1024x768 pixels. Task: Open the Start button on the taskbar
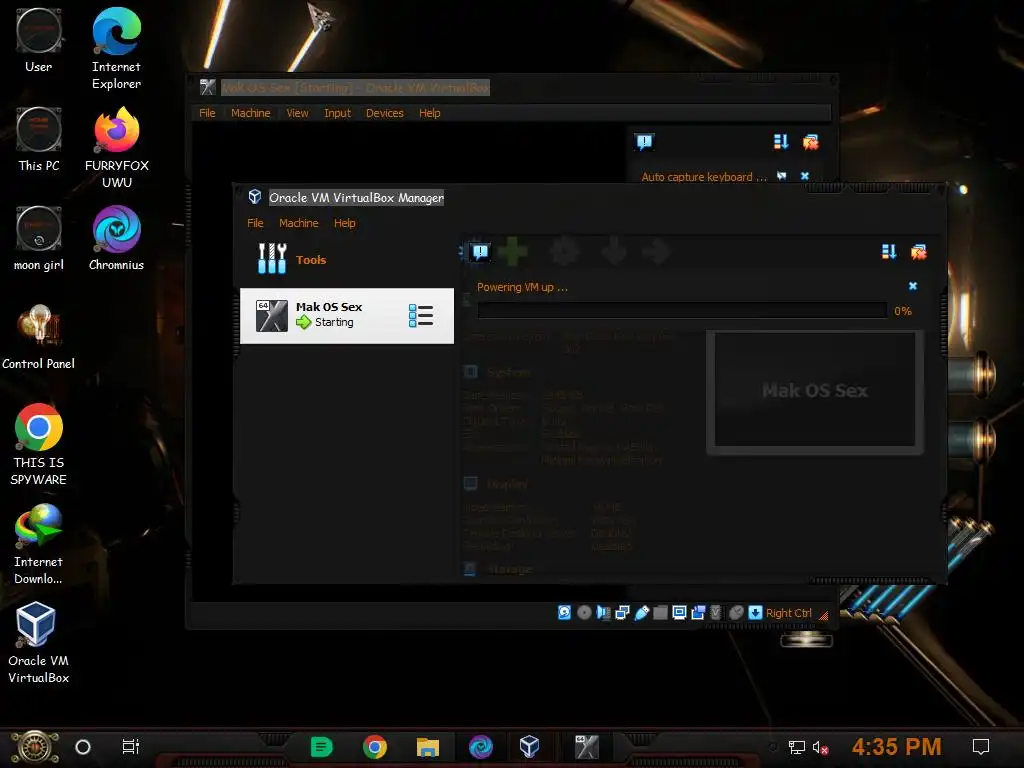[x=35, y=747]
